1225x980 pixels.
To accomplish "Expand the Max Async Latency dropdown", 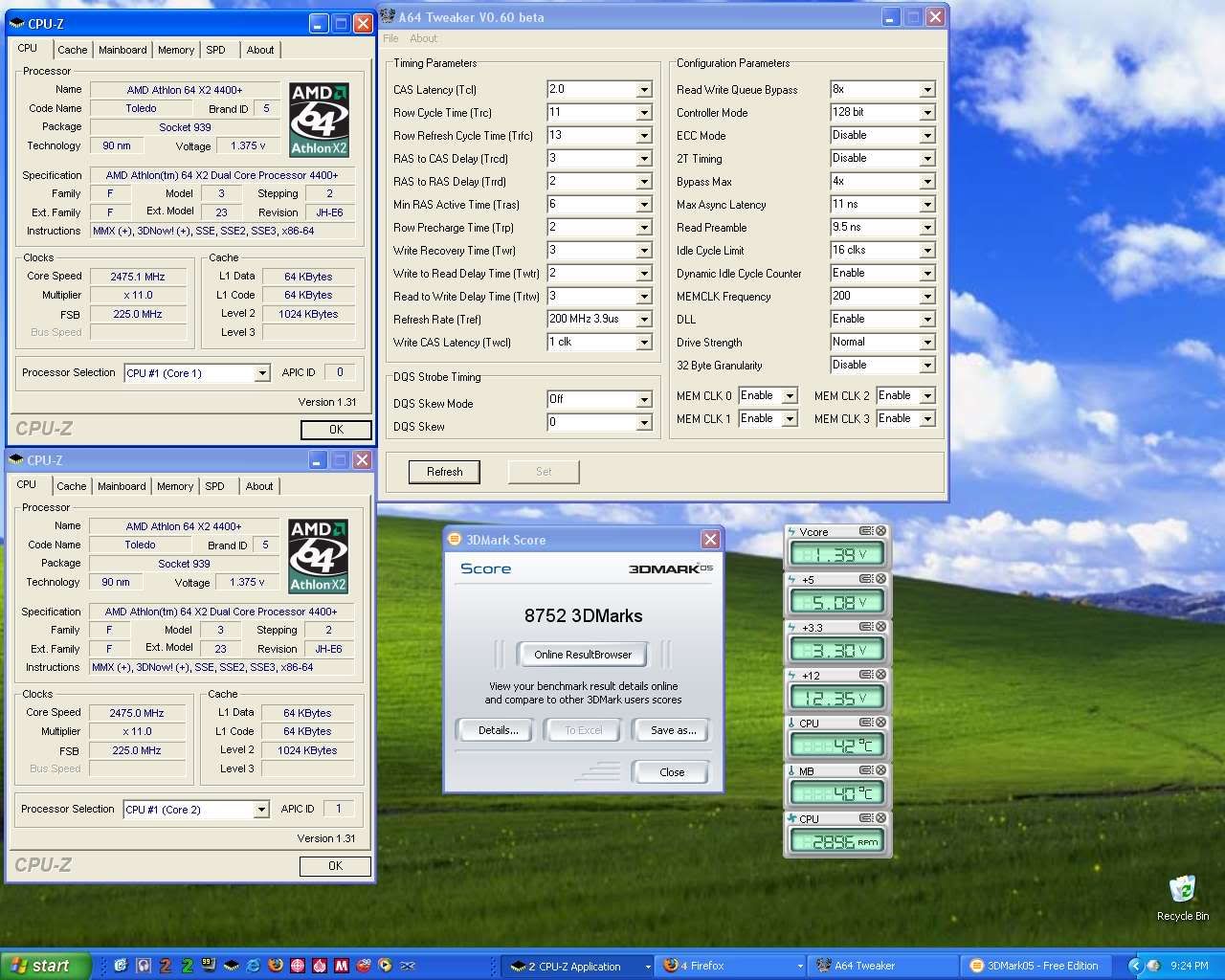I will pyautogui.click(x=927, y=205).
